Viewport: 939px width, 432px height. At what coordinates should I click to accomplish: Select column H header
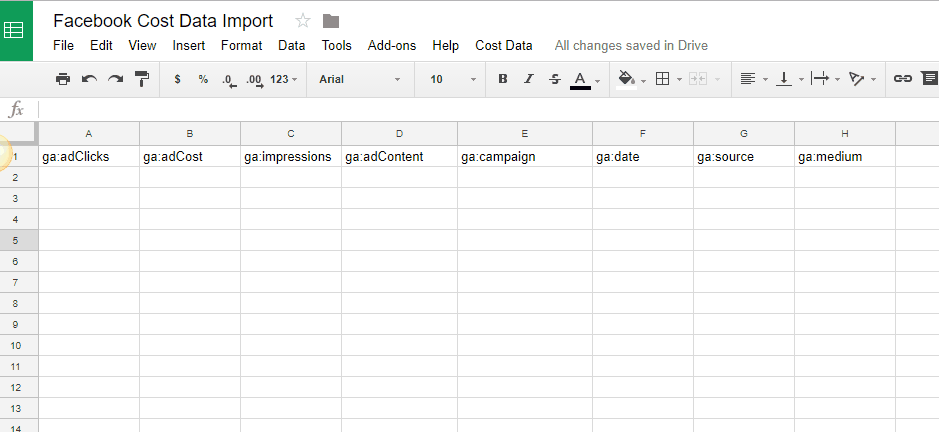845,134
